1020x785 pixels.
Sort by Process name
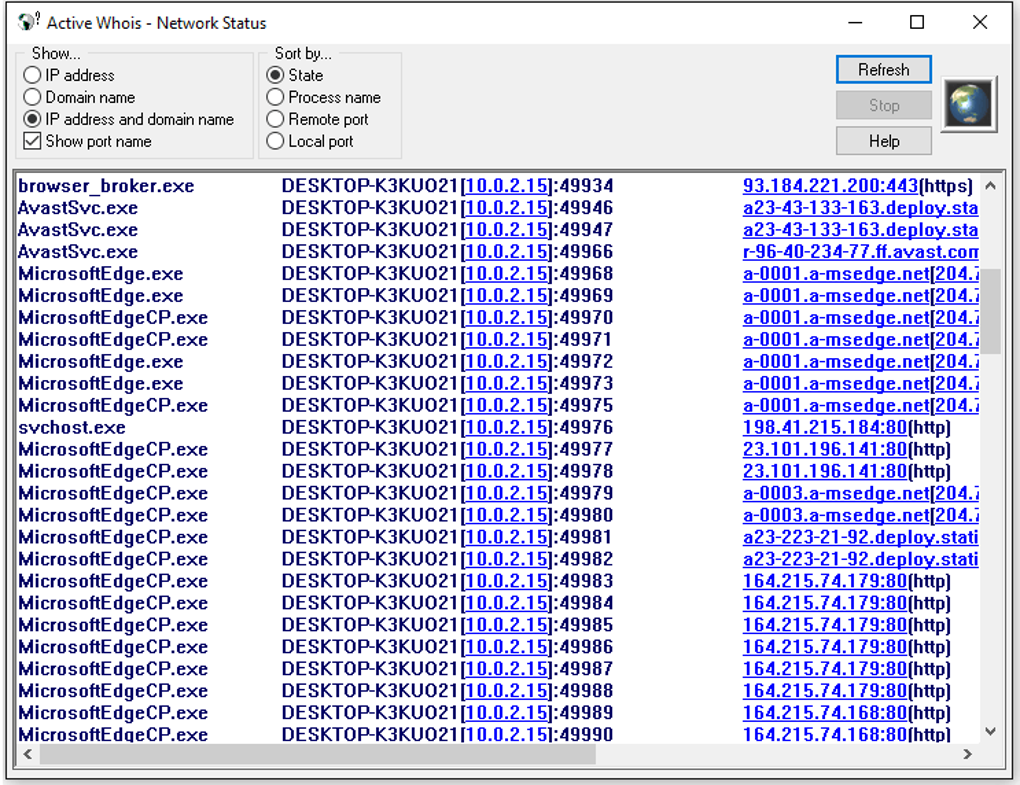click(324, 97)
